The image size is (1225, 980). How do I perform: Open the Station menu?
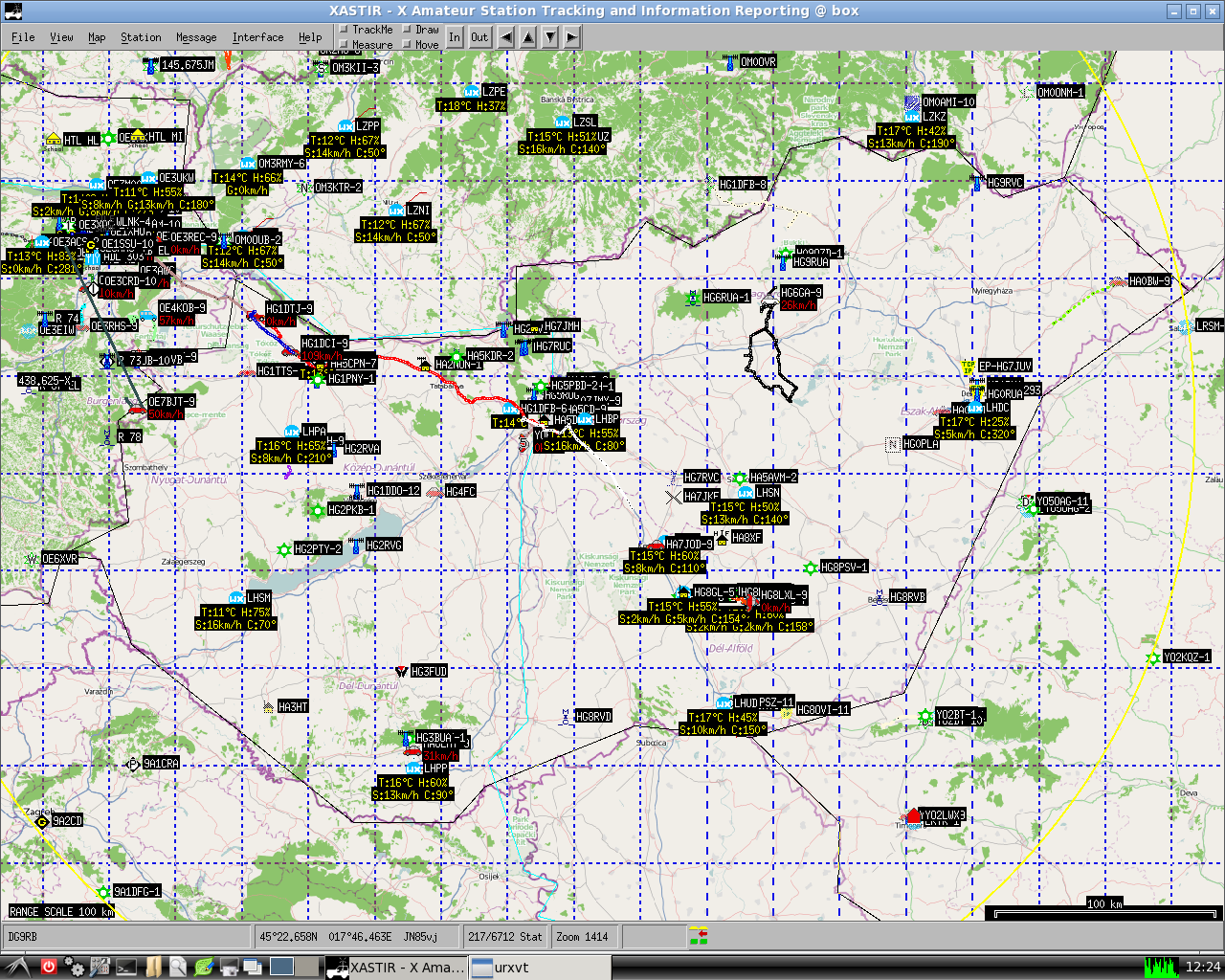point(141,37)
